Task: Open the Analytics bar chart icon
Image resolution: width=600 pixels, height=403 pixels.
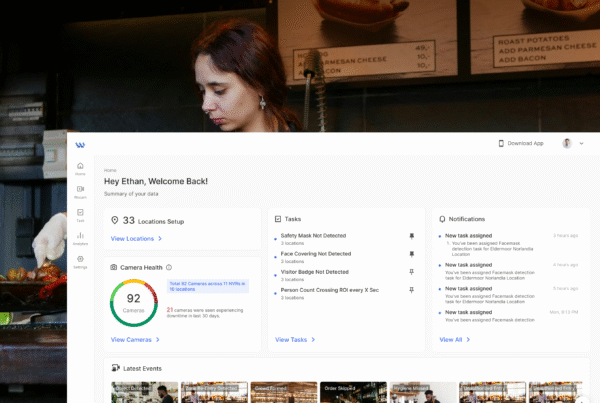Action: coord(80,236)
